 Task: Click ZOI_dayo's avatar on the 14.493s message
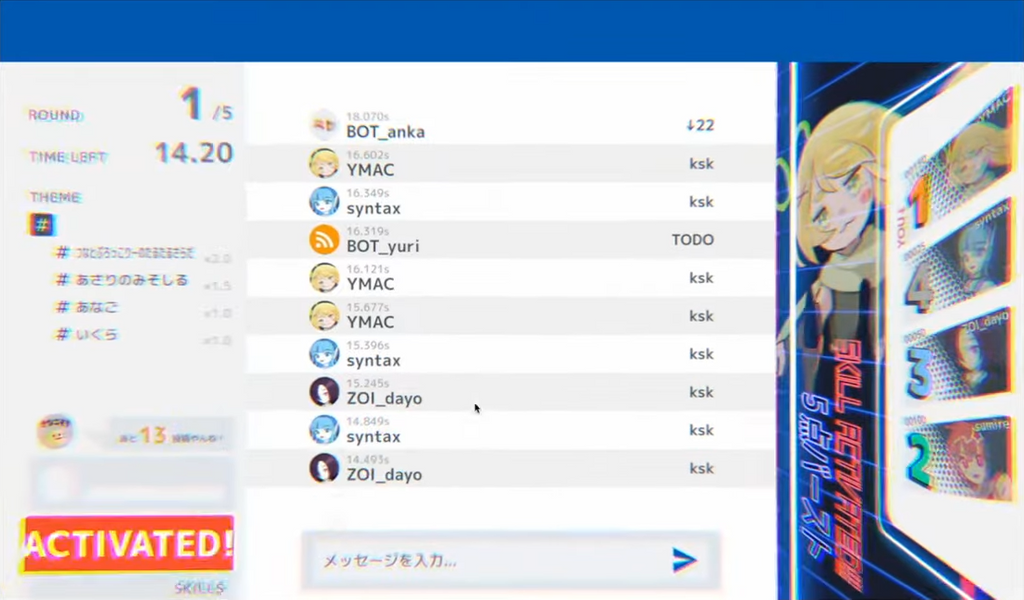(324, 468)
